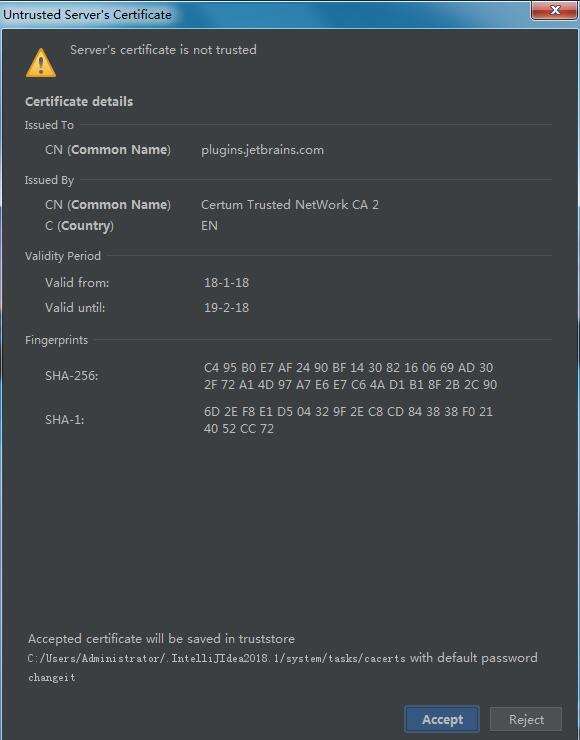Click the Fingerprints section label
The width and height of the screenshot is (580, 740).
(56, 340)
